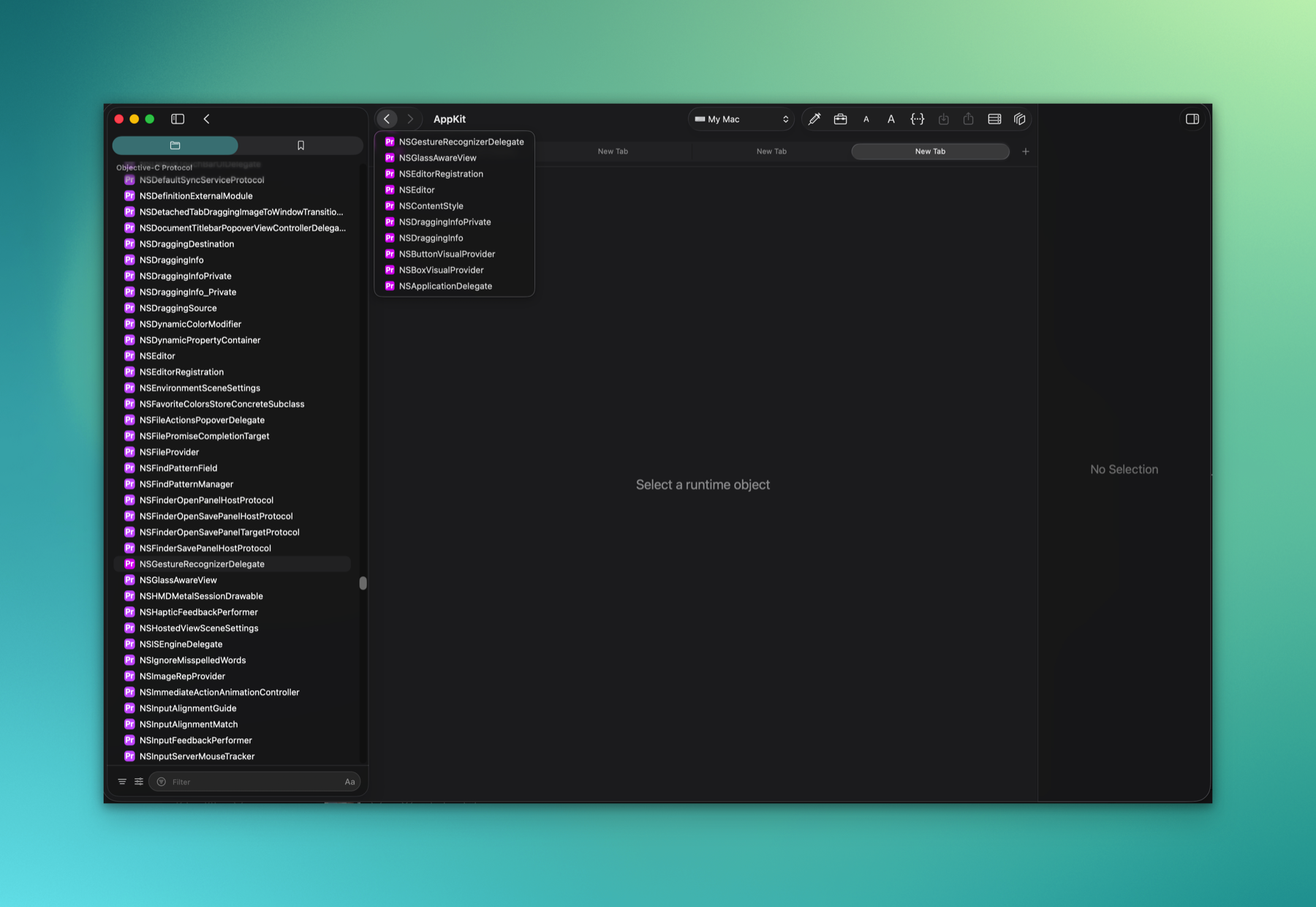Toggle the left sidebar visibility
Screen dimensions: 1316x907
tap(178, 119)
